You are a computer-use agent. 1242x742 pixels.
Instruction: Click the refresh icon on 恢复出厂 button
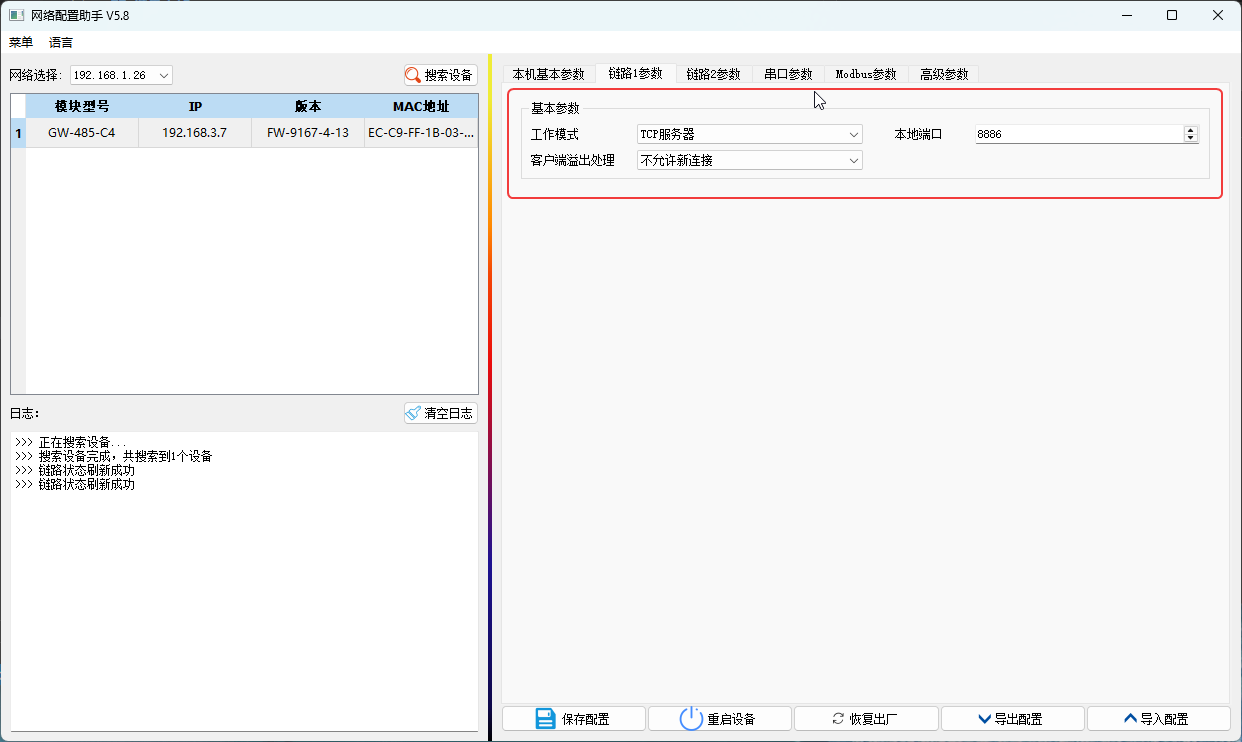[838, 718]
